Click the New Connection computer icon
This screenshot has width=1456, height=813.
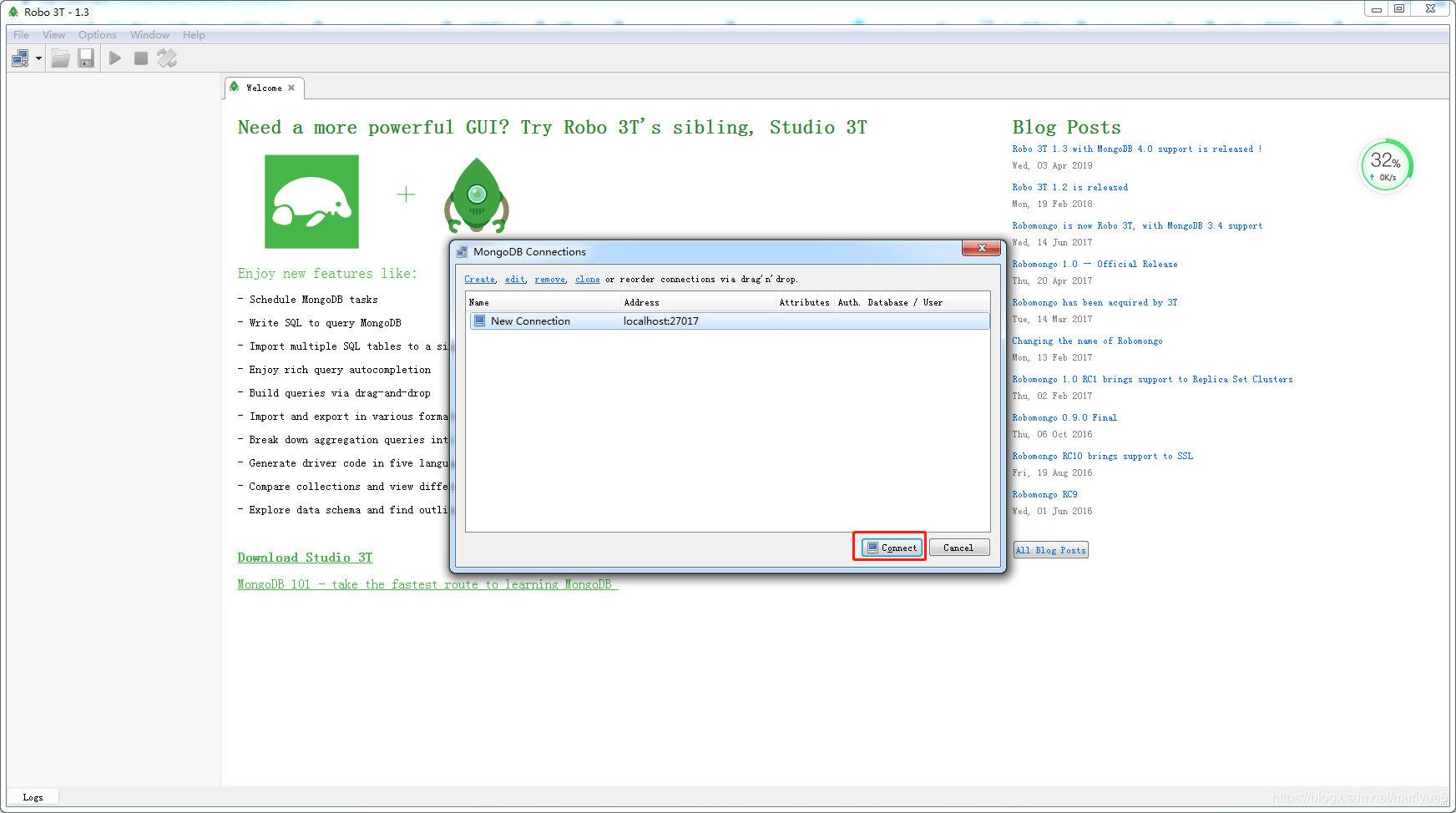[x=479, y=321]
